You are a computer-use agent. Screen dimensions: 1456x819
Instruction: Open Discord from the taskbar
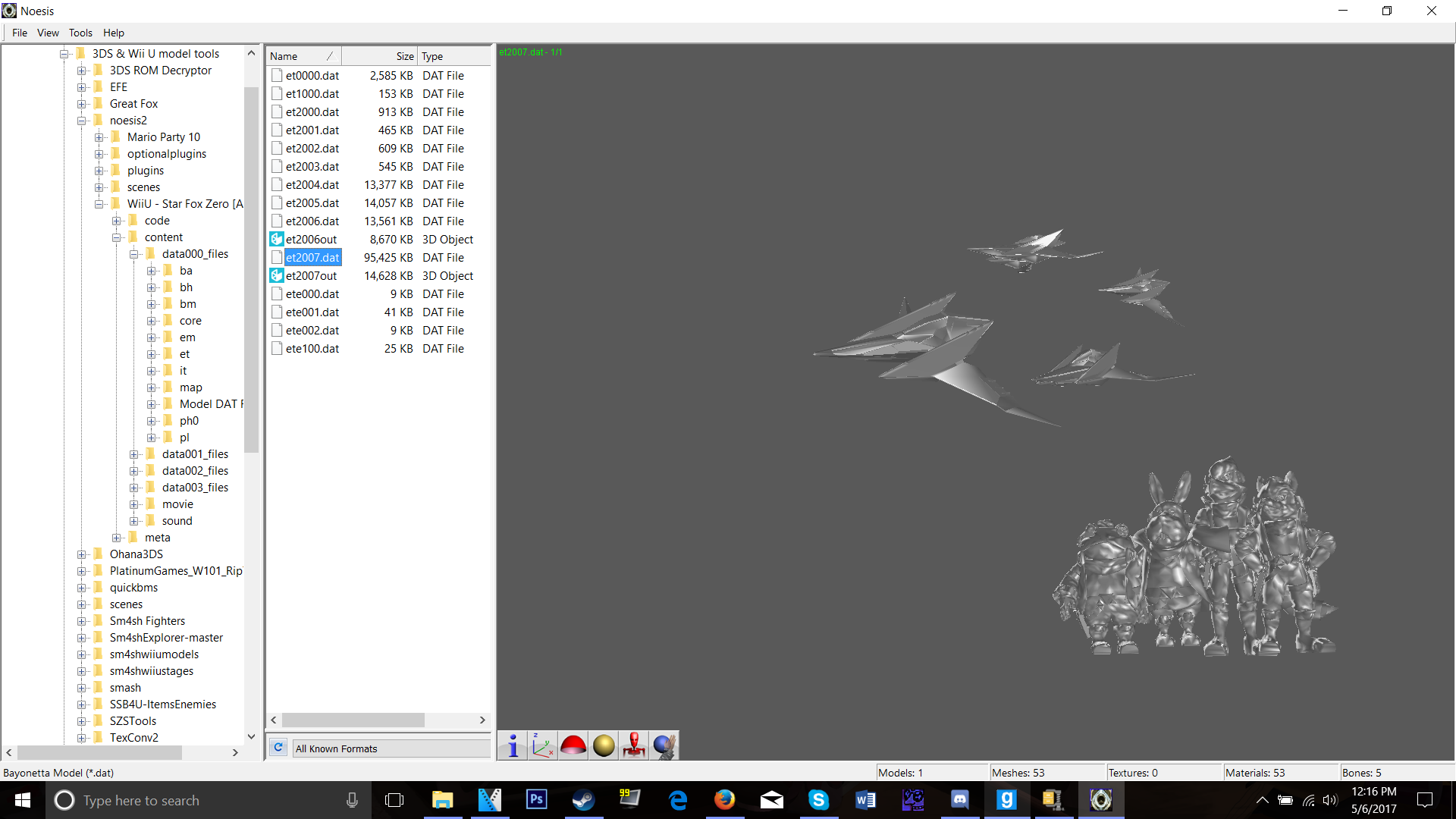point(959,800)
